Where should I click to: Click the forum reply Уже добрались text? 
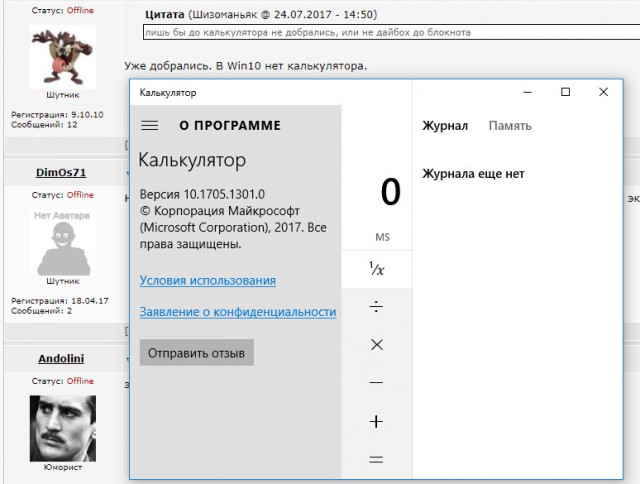[246, 66]
